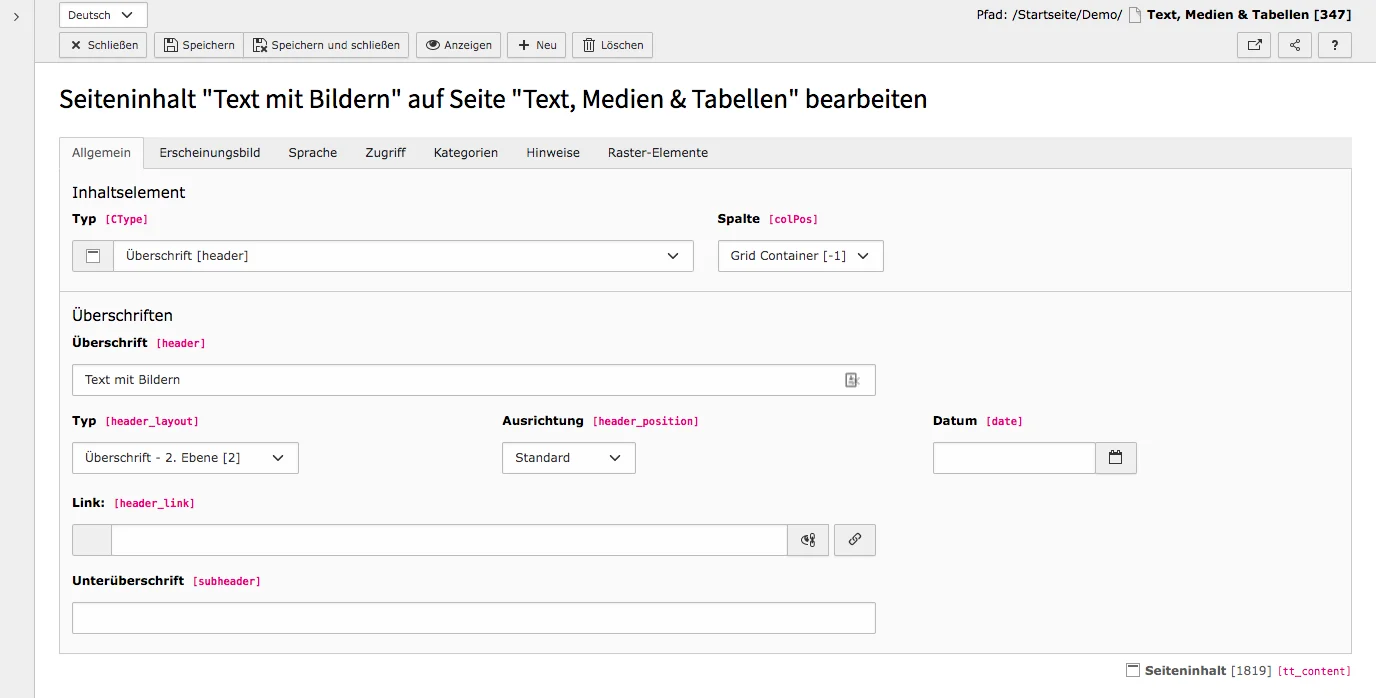
Task: Click the share icon in the top toolbar
Action: 1294,45
